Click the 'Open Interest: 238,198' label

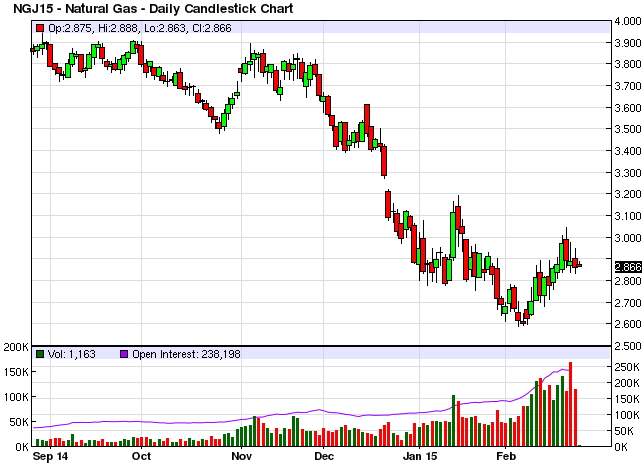click(186, 354)
